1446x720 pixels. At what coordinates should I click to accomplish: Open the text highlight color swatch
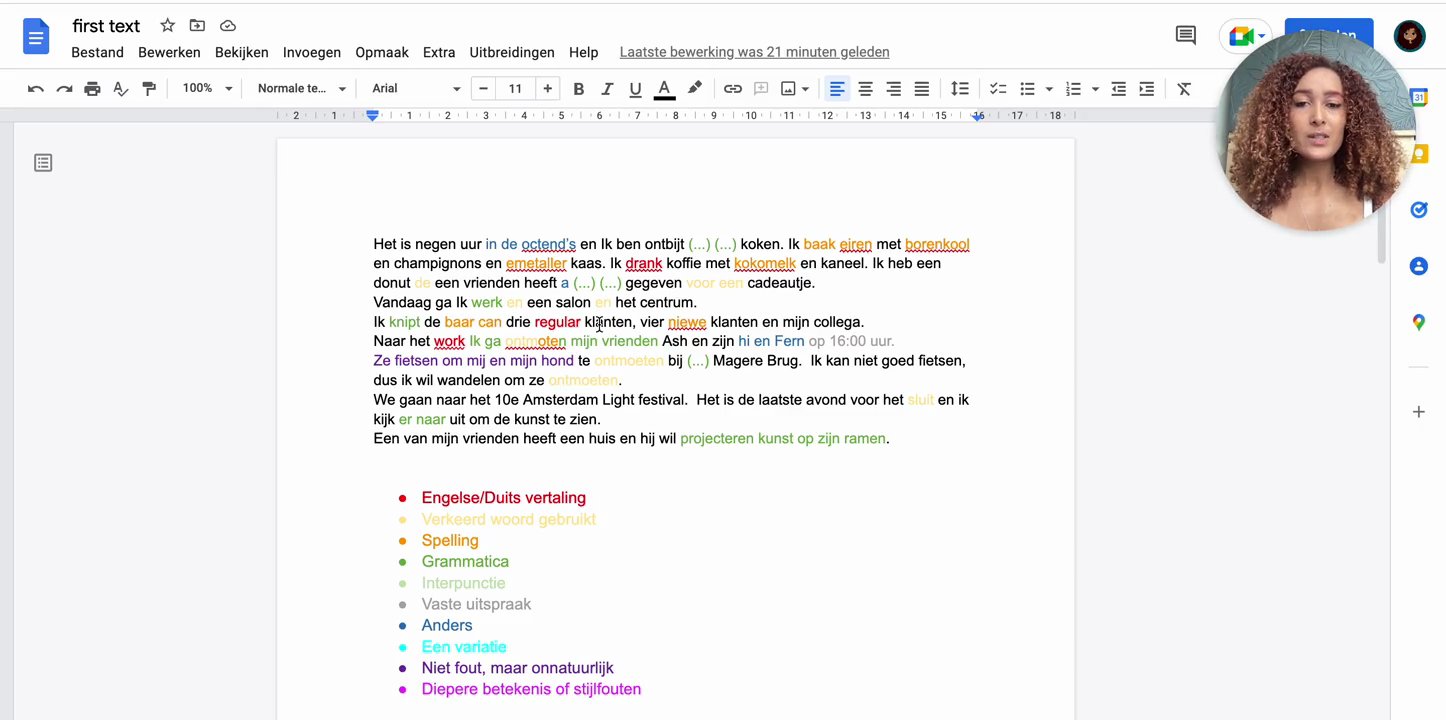pos(695,88)
